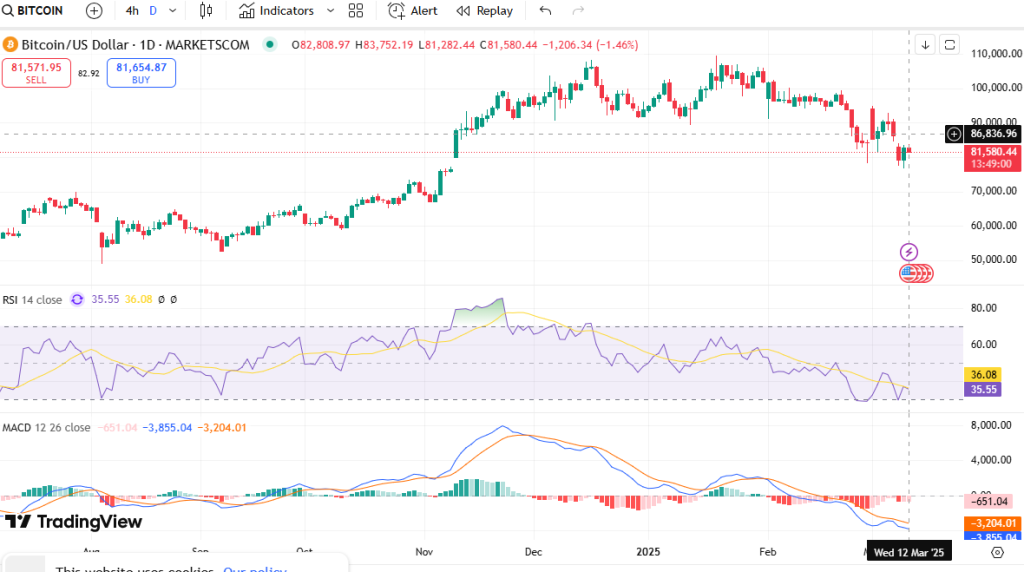Create an Alert
This screenshot has width=1024, height=572.
pyautogui.click(x=413, y=10)
